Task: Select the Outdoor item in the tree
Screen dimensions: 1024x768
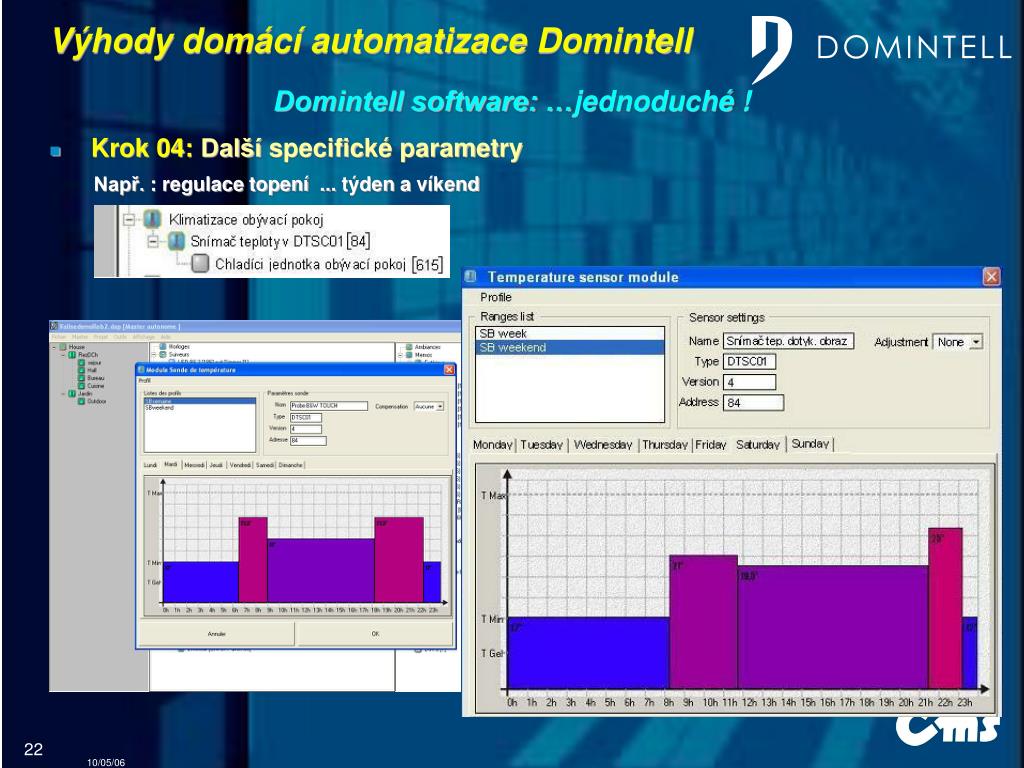Action: tap(97, 402)
